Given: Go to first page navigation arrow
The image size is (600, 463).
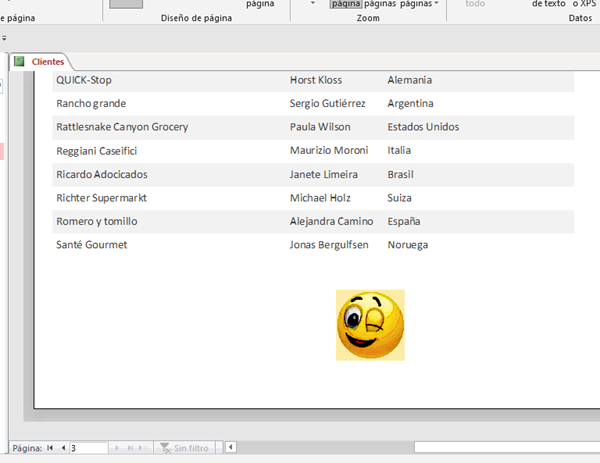Looking at the screenshot, I should (51, 448).
